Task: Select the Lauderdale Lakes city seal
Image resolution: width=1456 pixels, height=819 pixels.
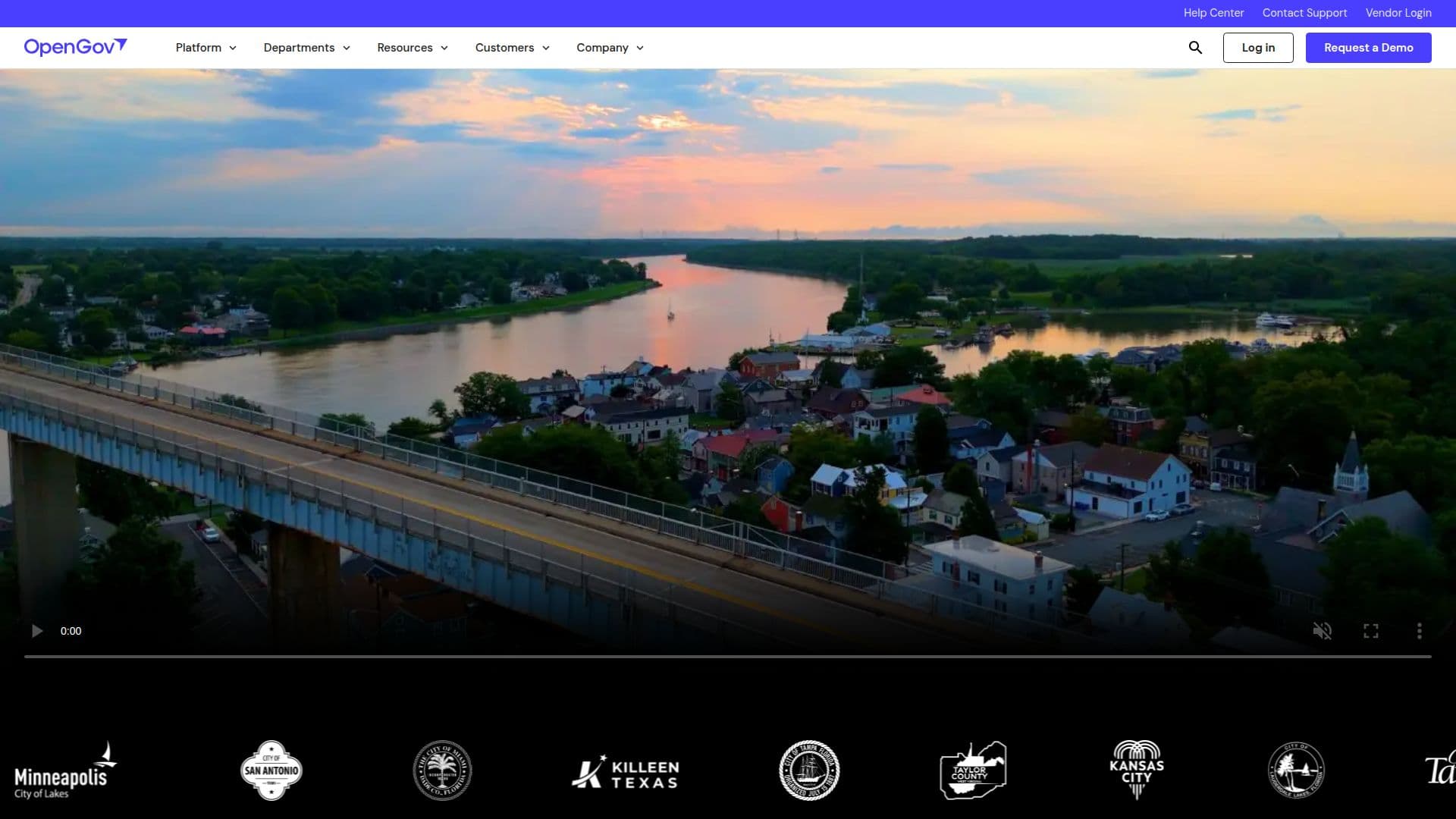Action: tap(1297, 770)
